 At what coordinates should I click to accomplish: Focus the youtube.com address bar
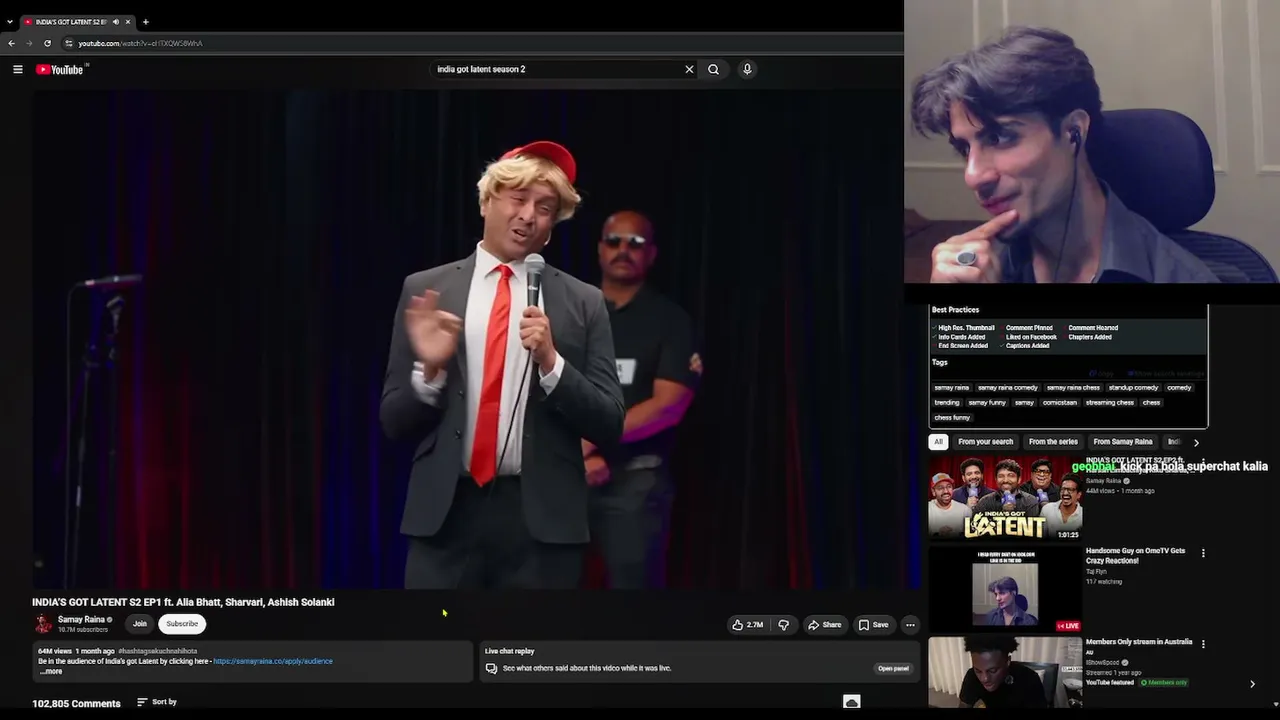(140, 43)
